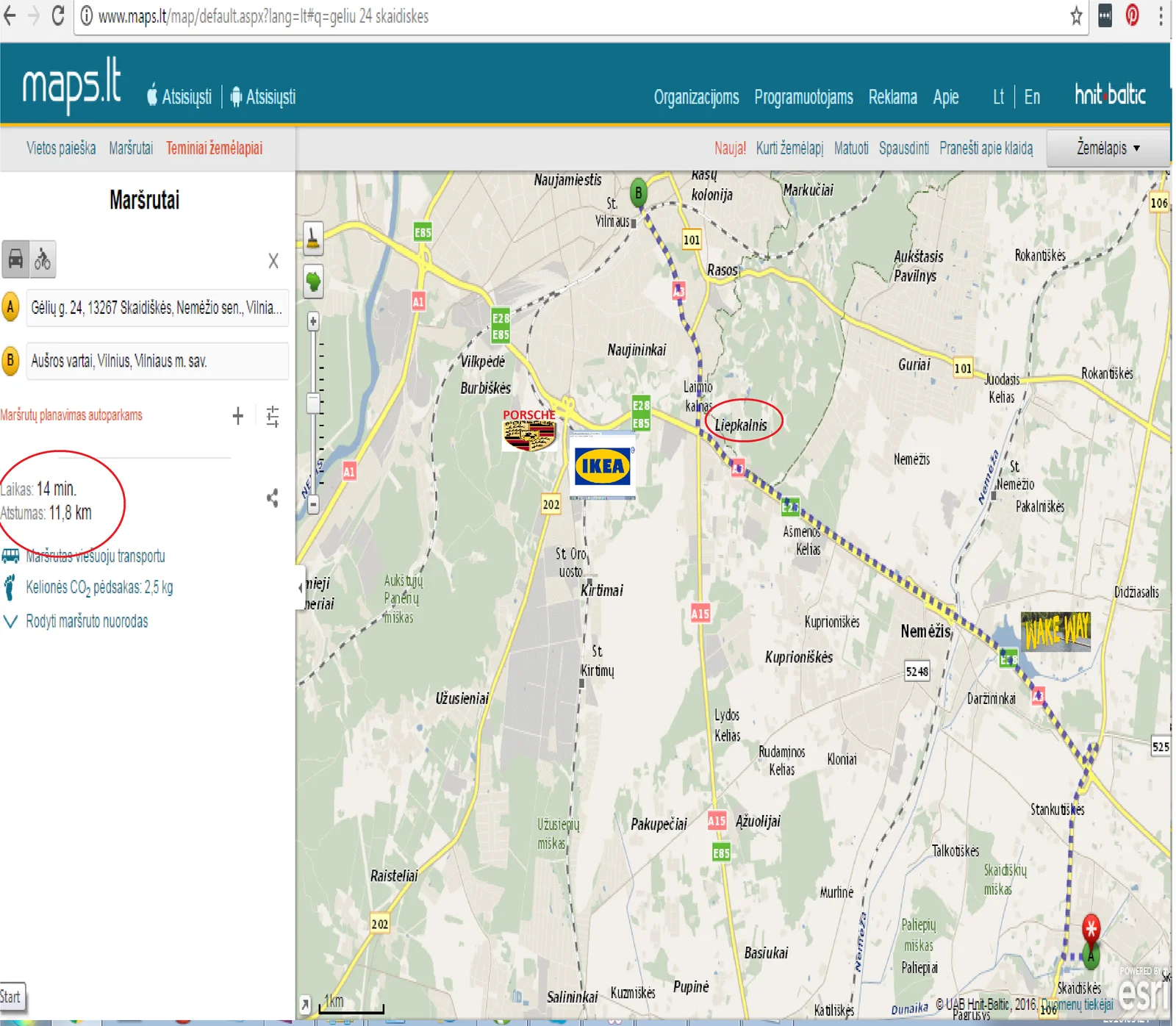Switch language to En
The height and width of the screenshot is (1026, 1176).
coord(1032,97)
